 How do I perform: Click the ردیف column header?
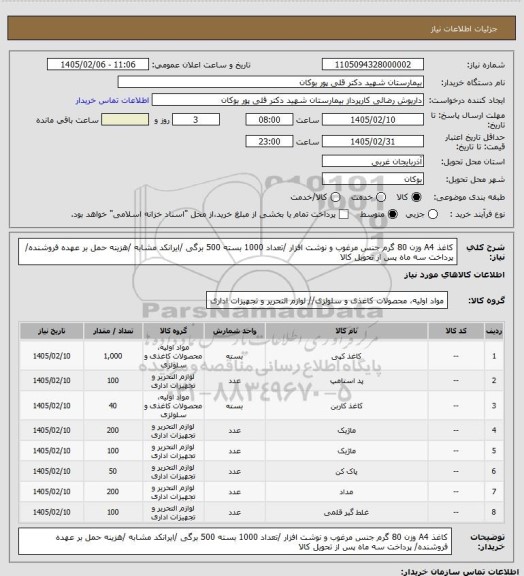(494, 331)
